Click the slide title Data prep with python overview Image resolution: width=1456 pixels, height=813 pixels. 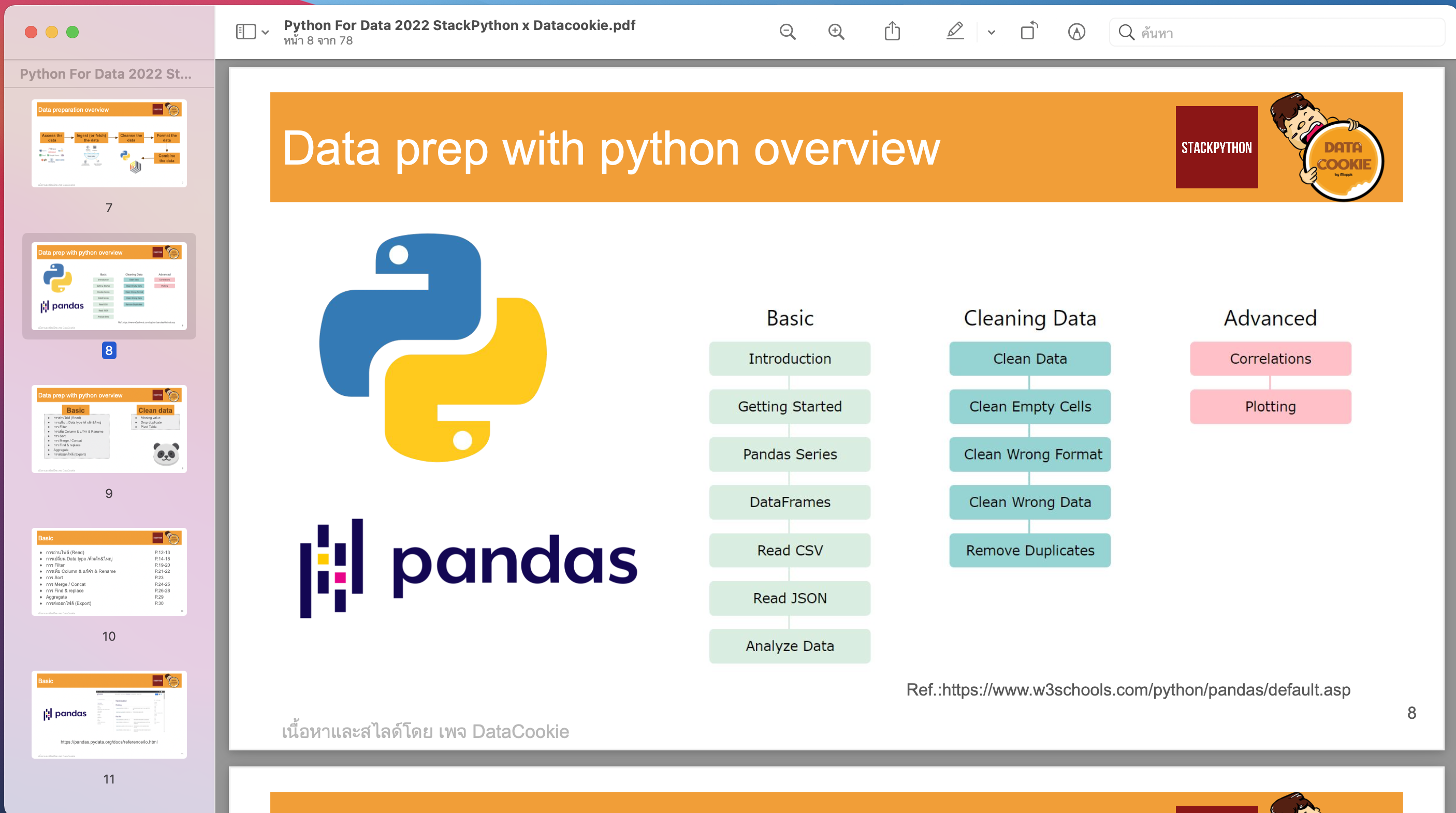pyautogui.click(x=611, y=149)
